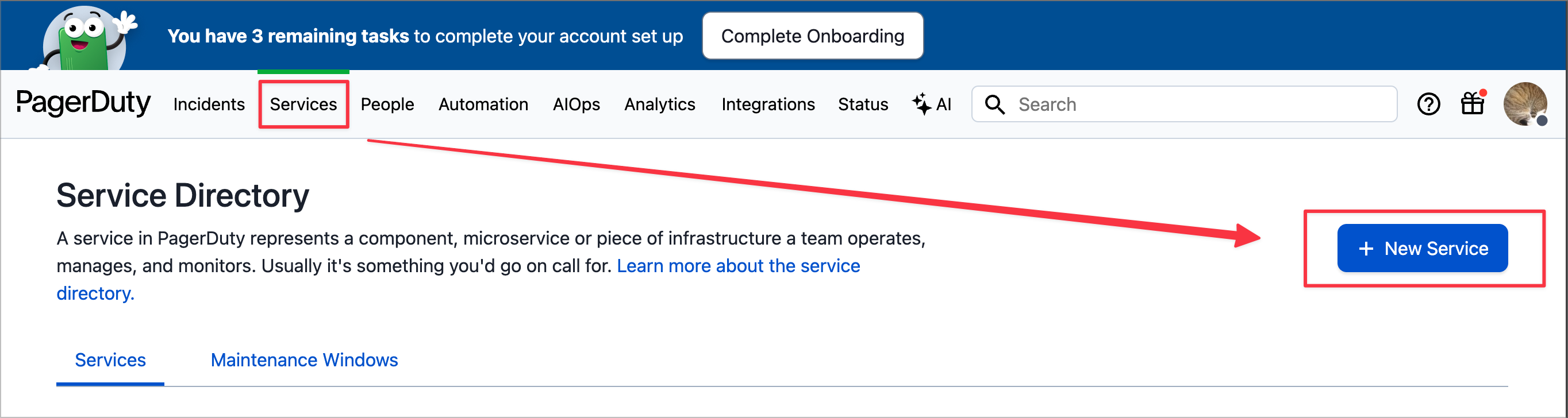Image resolution: width=1568 pixels, height=418 pixels.
Task: Create a new service with New Service
Action: [x=1422, y=248]
